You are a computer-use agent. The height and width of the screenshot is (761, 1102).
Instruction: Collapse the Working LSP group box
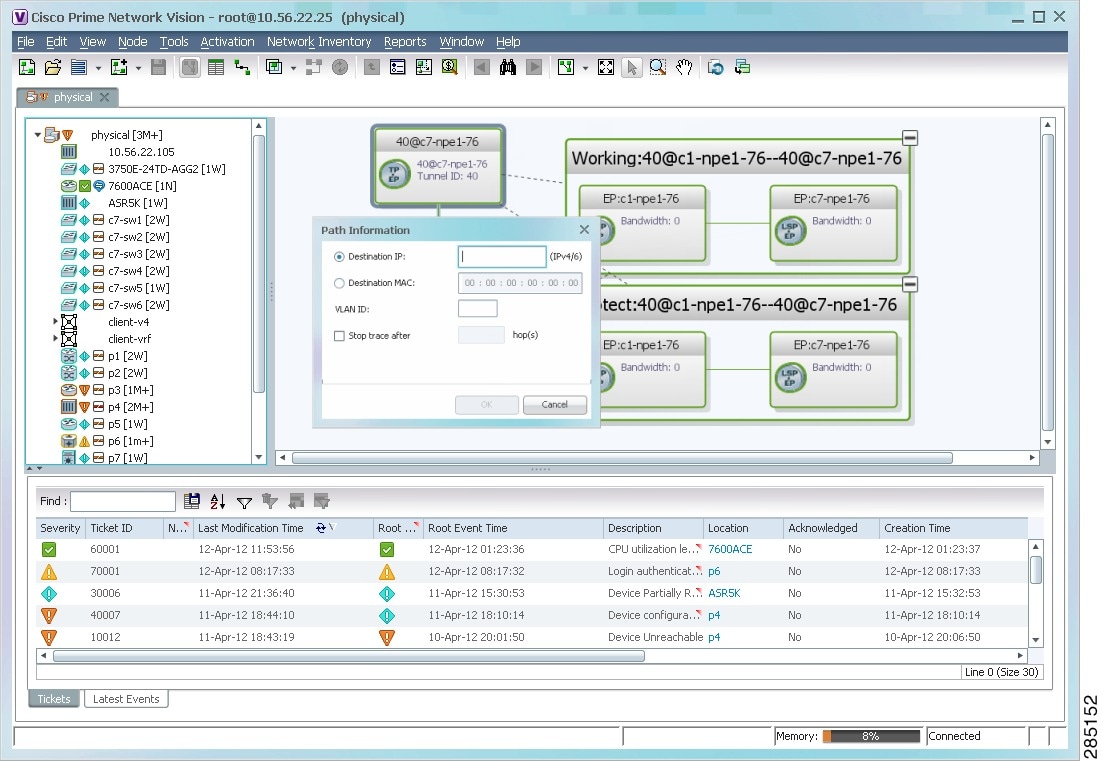[x=909, y=138]
